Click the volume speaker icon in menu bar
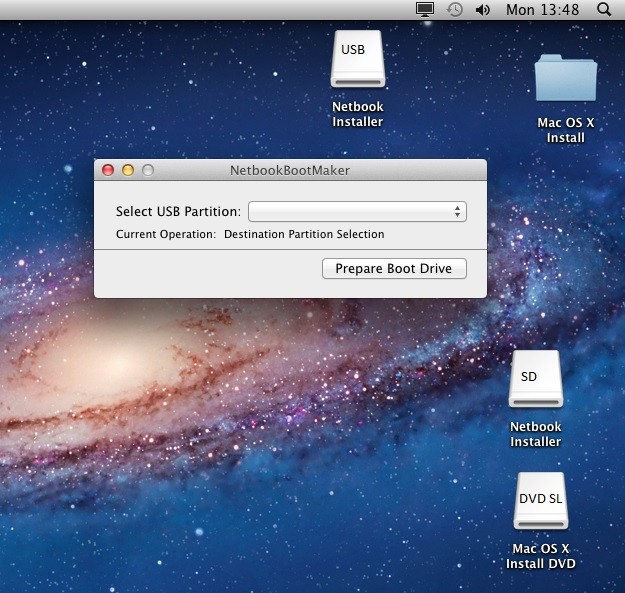The height and width of the screenshot is (593, 625). tap(483, 10)
